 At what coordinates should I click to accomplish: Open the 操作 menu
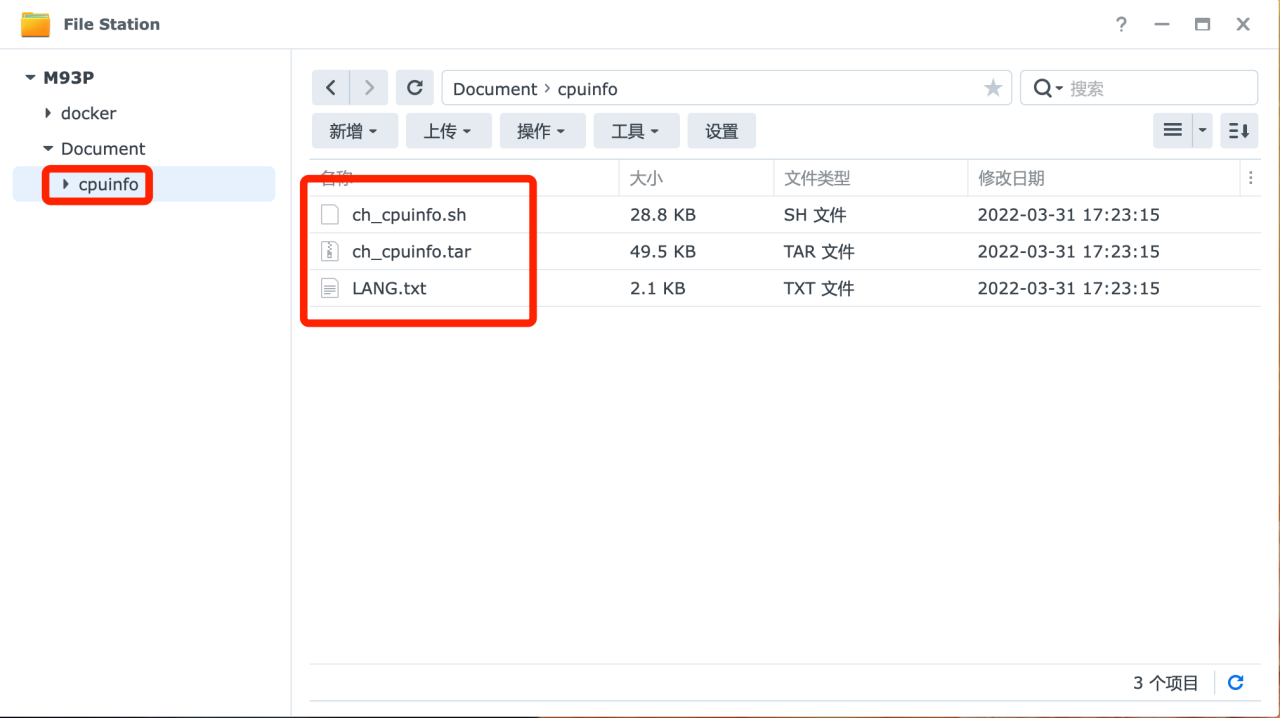(x=542, y=131)
